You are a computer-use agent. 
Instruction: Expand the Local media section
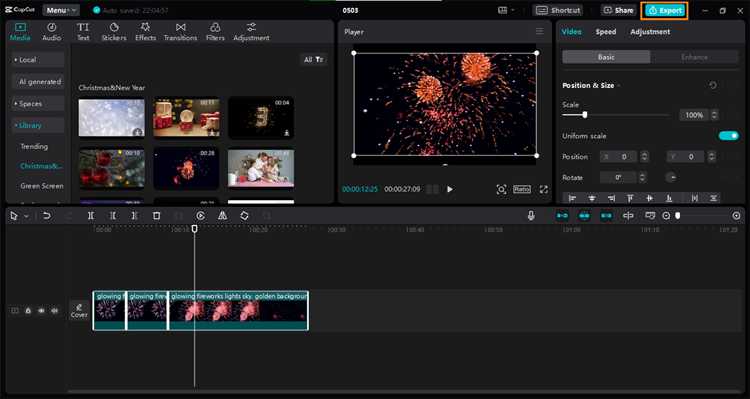click(38, 60)
